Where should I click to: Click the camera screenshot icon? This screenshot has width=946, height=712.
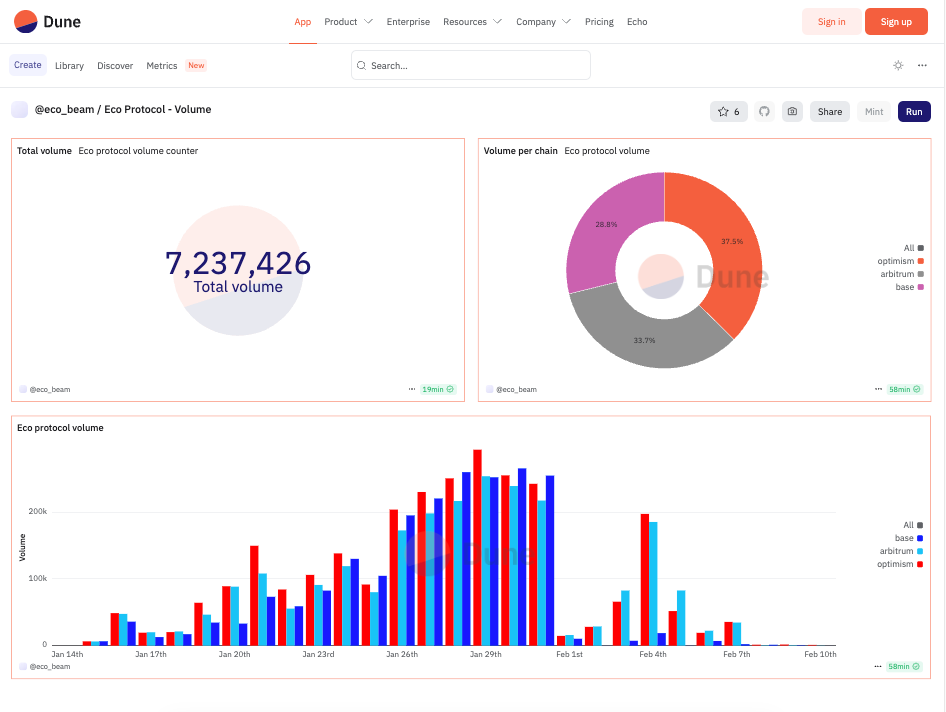792,112
